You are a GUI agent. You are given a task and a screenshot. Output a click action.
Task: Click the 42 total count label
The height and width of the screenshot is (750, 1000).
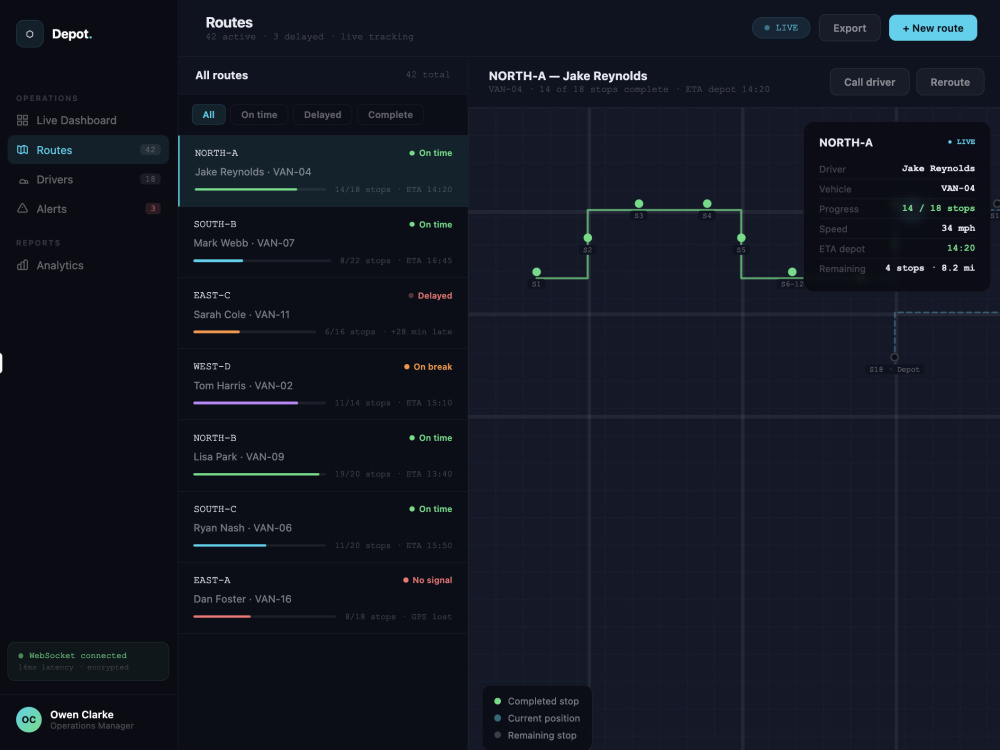[x=427, y=75]
